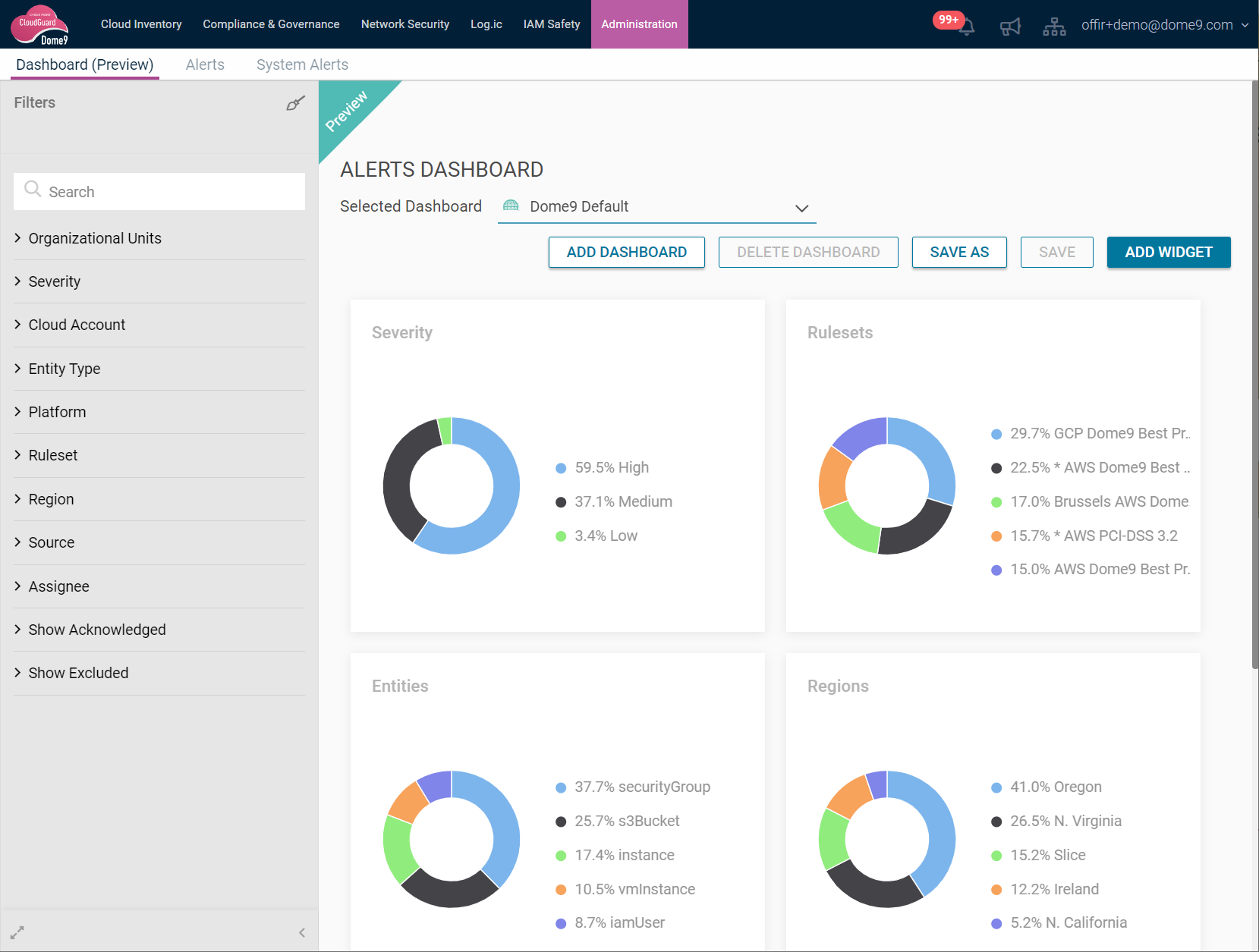Screen dimensions: 1259x952
Task: Select 15.7% AWS PCI-DSS 3.2 legend entry
Action: (1084, 536)
